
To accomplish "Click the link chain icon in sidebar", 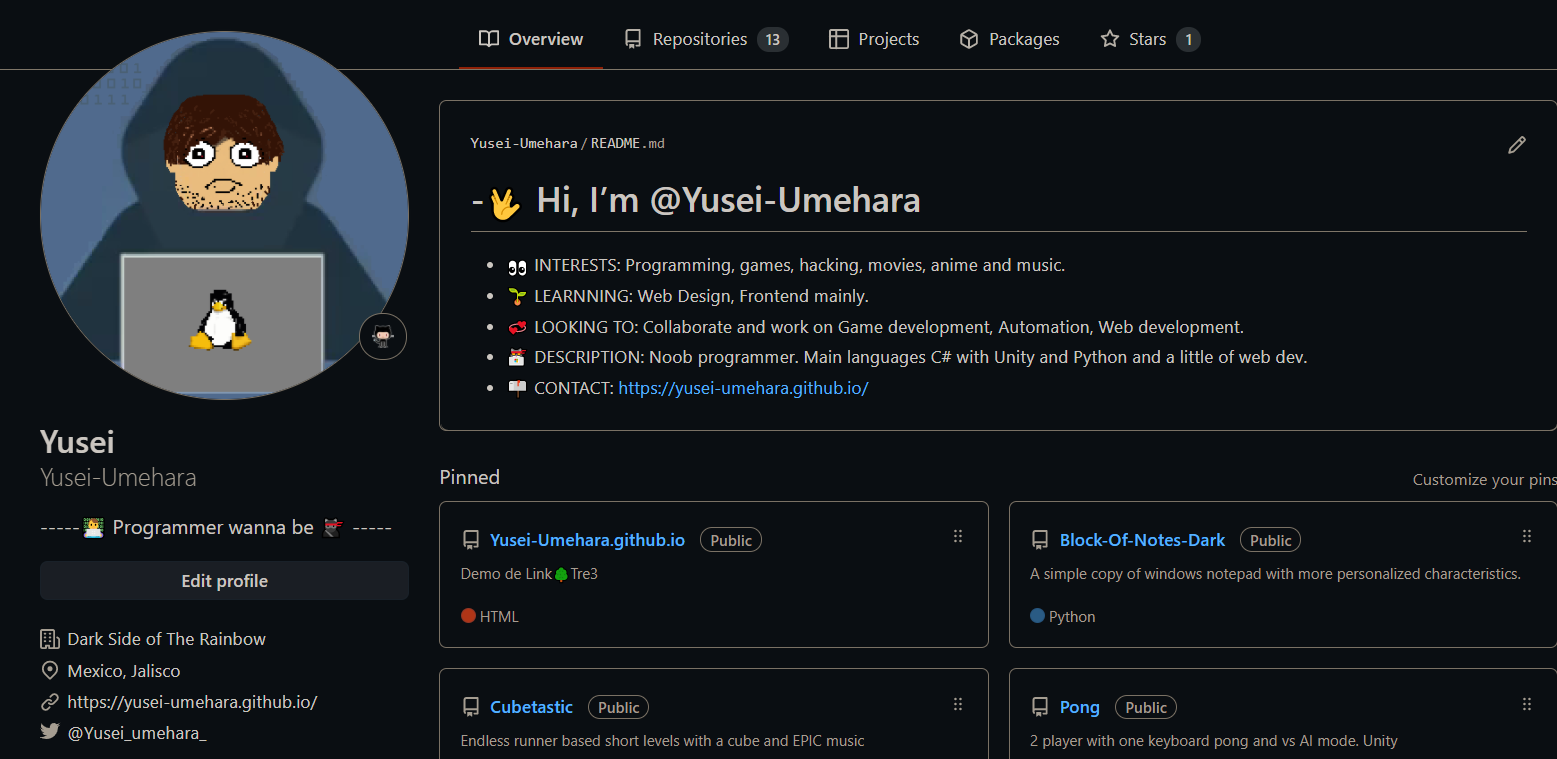I will coord(49,702).
